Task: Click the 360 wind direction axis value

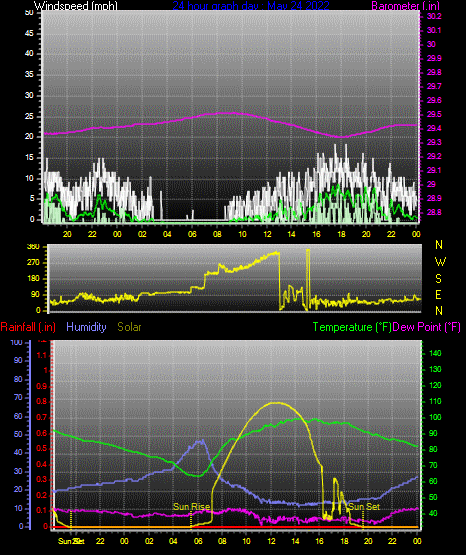Action: pyautogui.click(x=33, y=247)
